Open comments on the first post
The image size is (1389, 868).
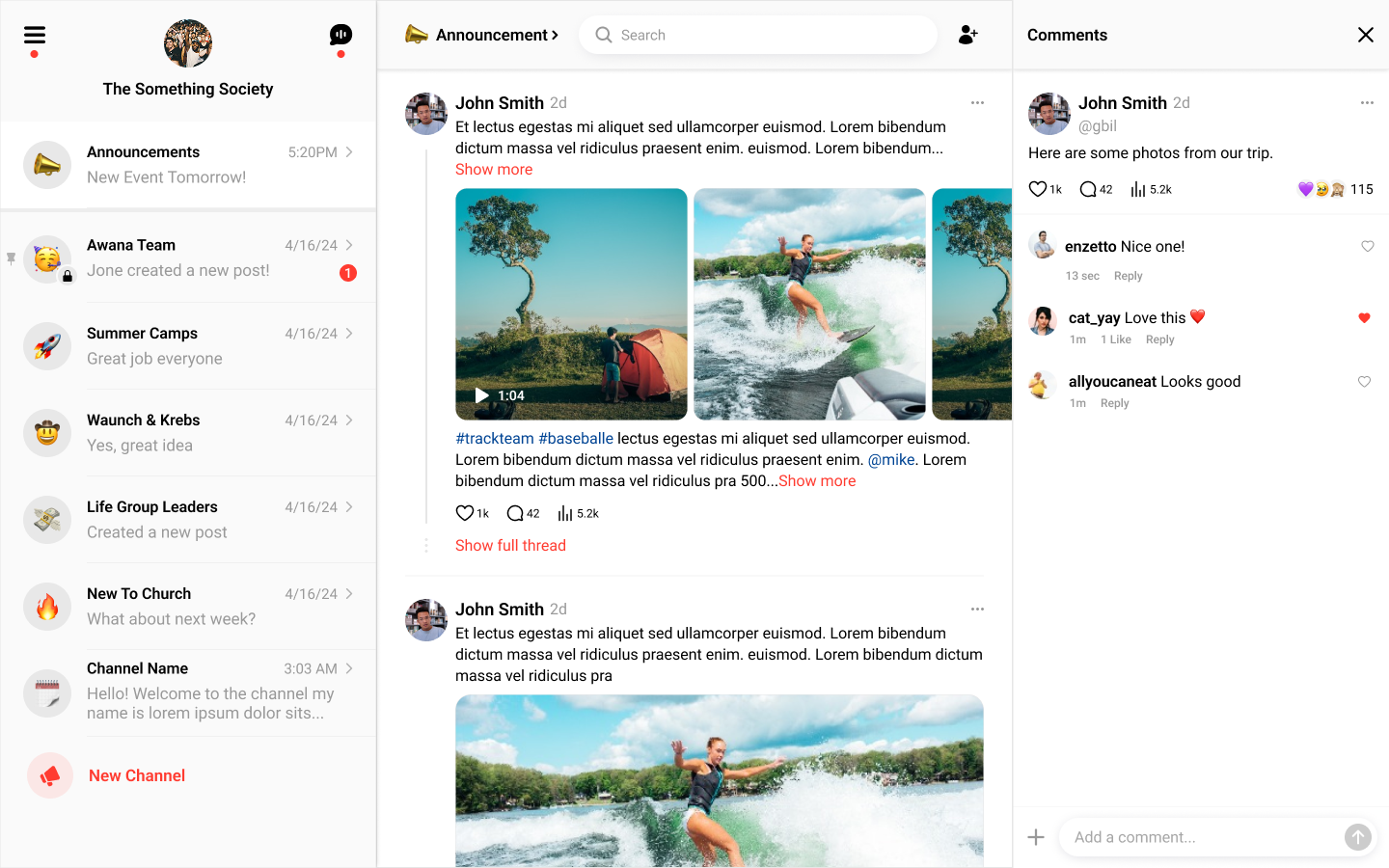tap(515, 513)
